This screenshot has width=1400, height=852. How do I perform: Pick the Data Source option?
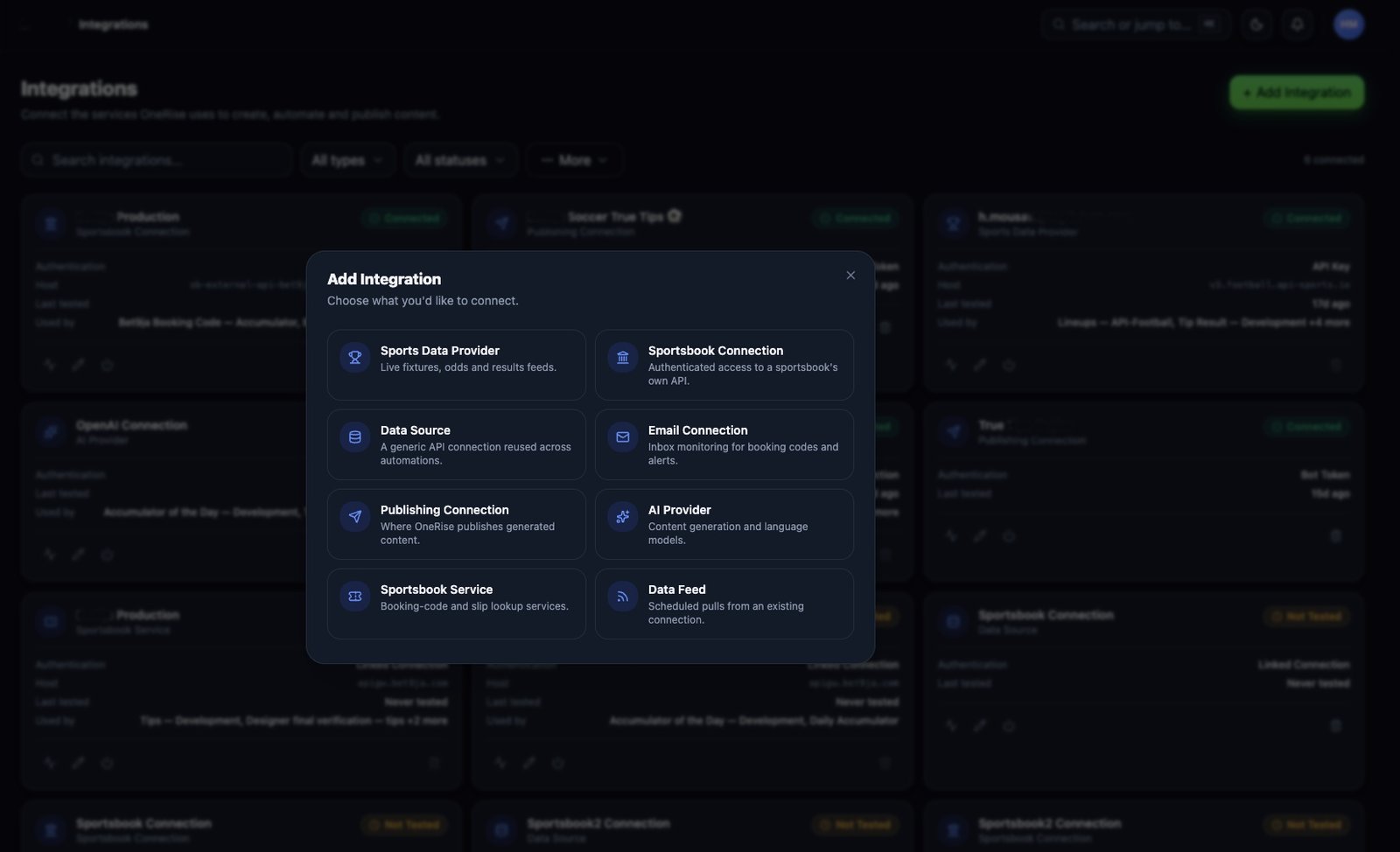pos(457,444)
